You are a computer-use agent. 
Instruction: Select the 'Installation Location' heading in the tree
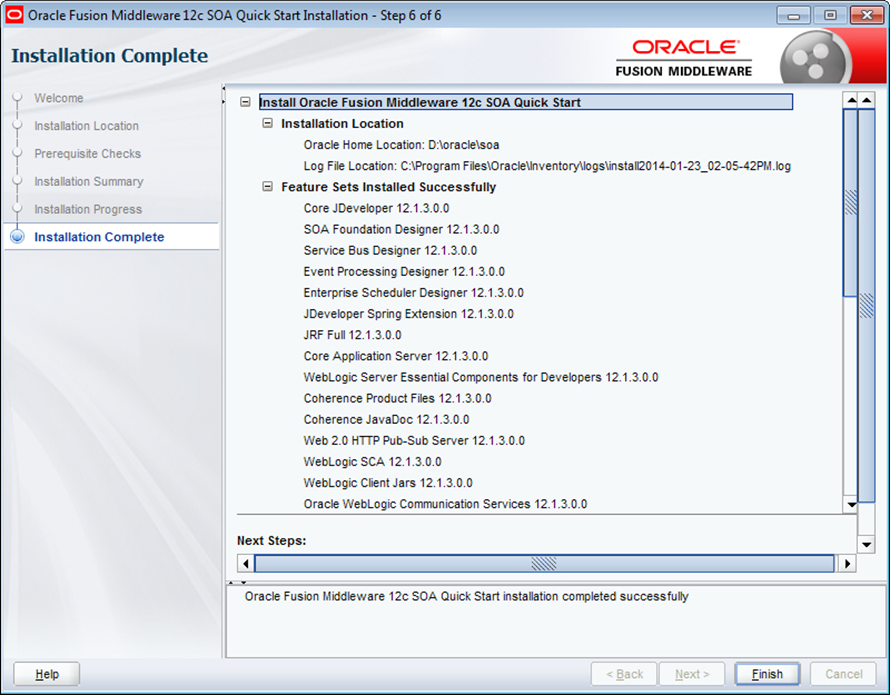click(342, 123)
